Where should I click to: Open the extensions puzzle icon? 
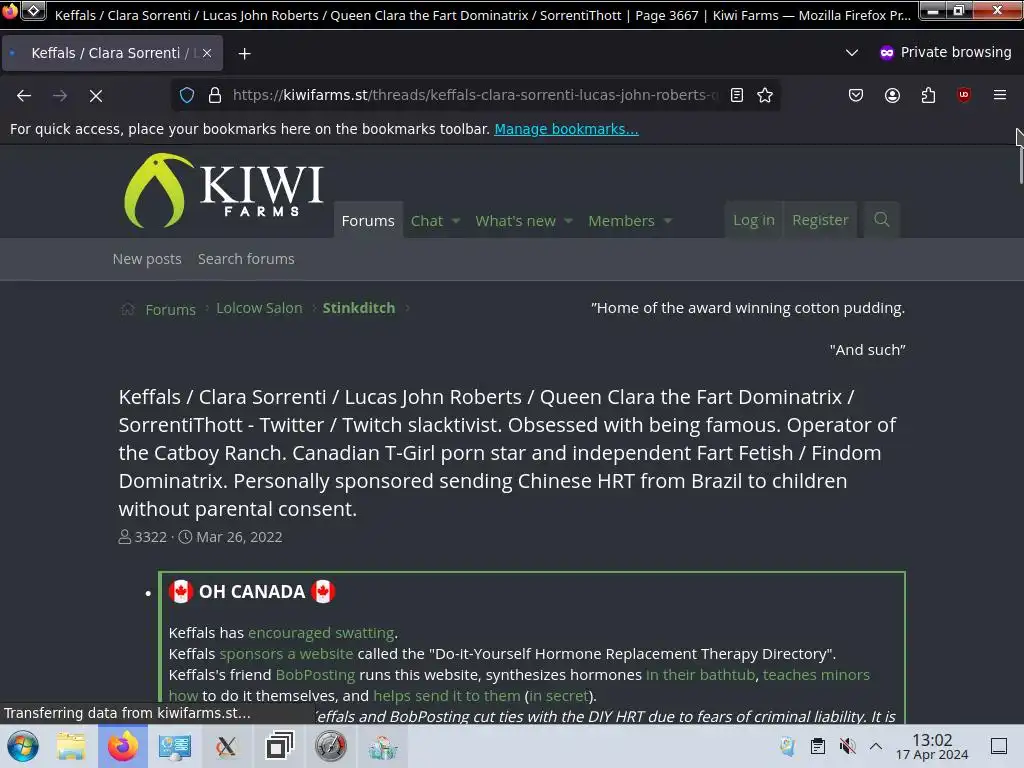[x=928, y=95]
